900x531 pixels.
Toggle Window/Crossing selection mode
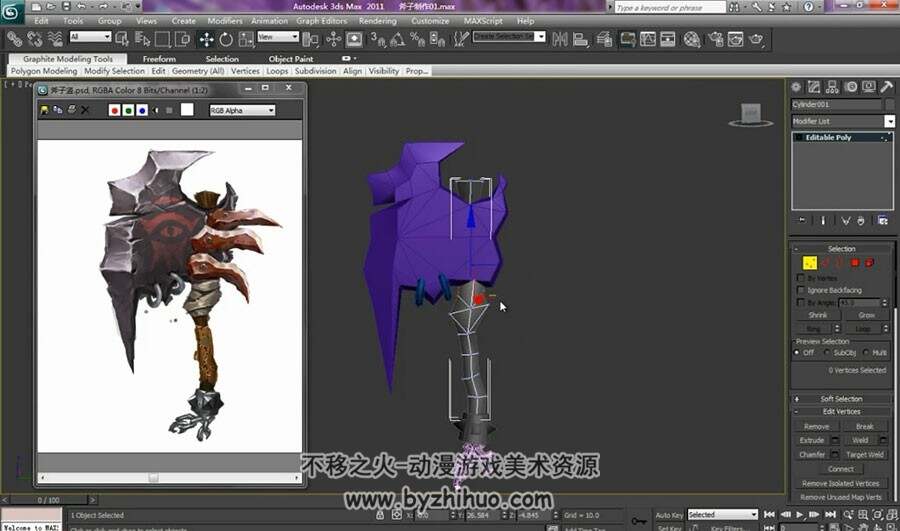183,39
